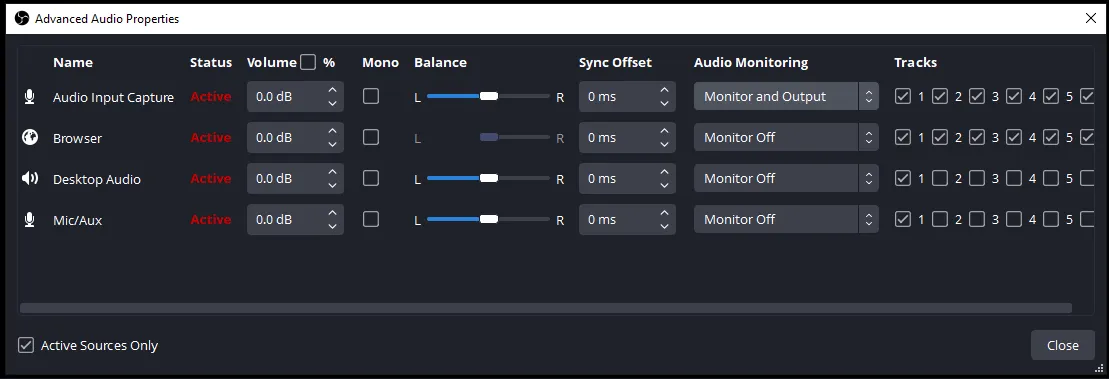Increase sync offset for Desktop Audio

tap(664, 172)
